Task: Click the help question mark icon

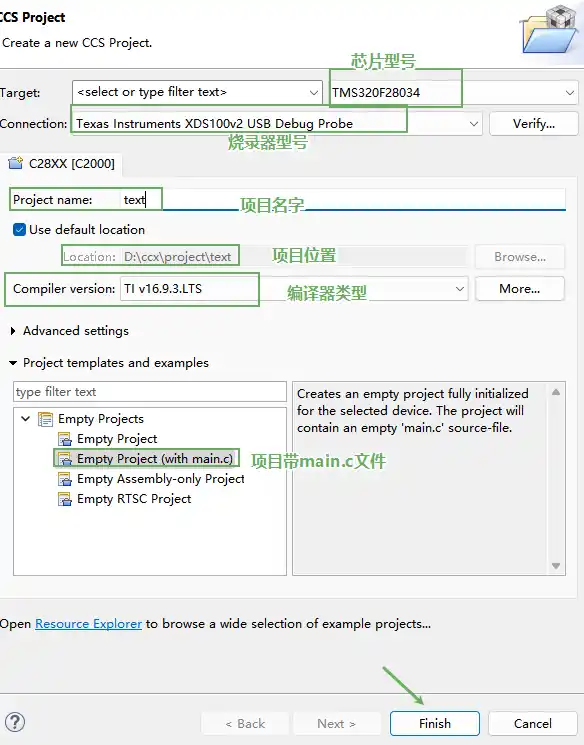Action: click(15, 722)
